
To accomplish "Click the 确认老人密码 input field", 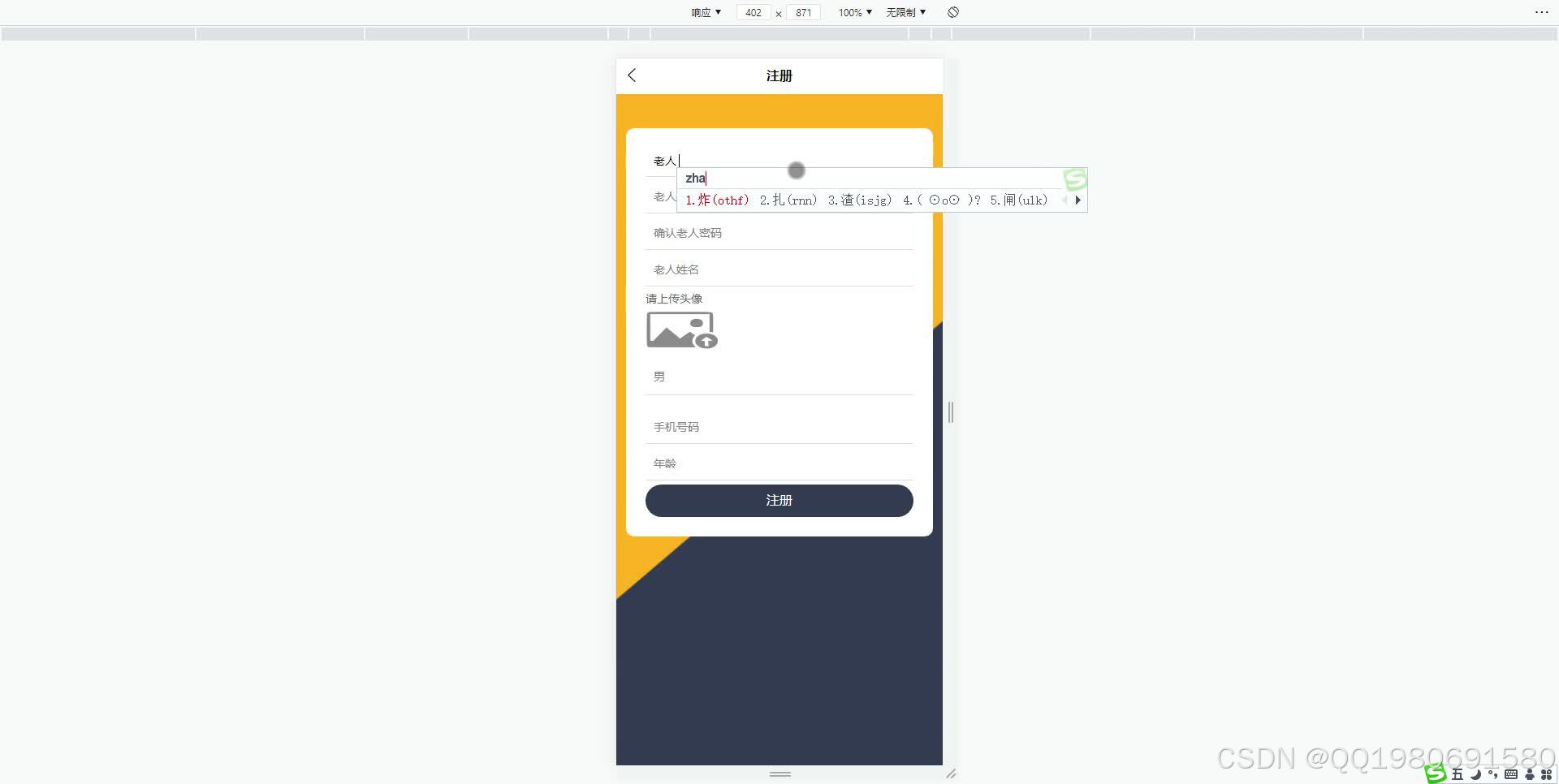I will [779, 233].
